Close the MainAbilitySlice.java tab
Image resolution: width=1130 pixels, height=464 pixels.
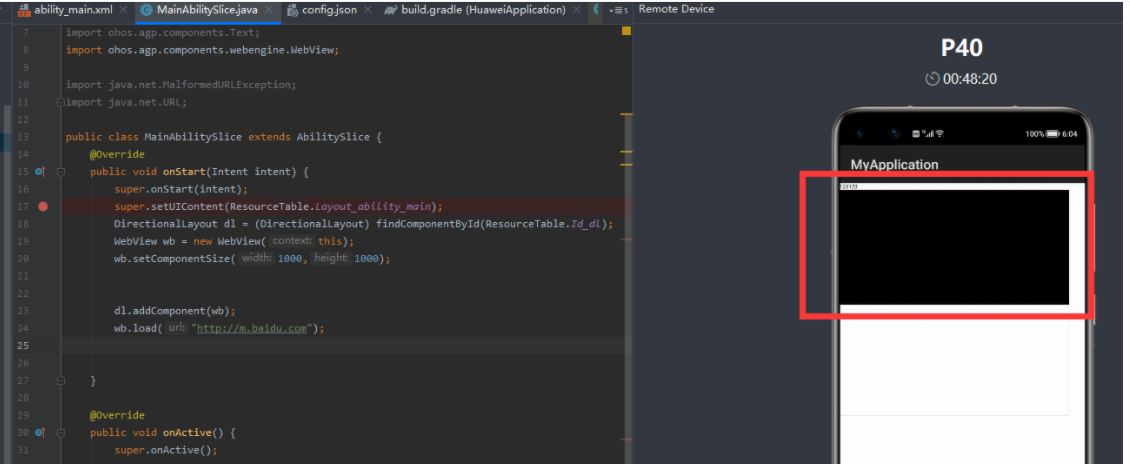click(271, 10)
